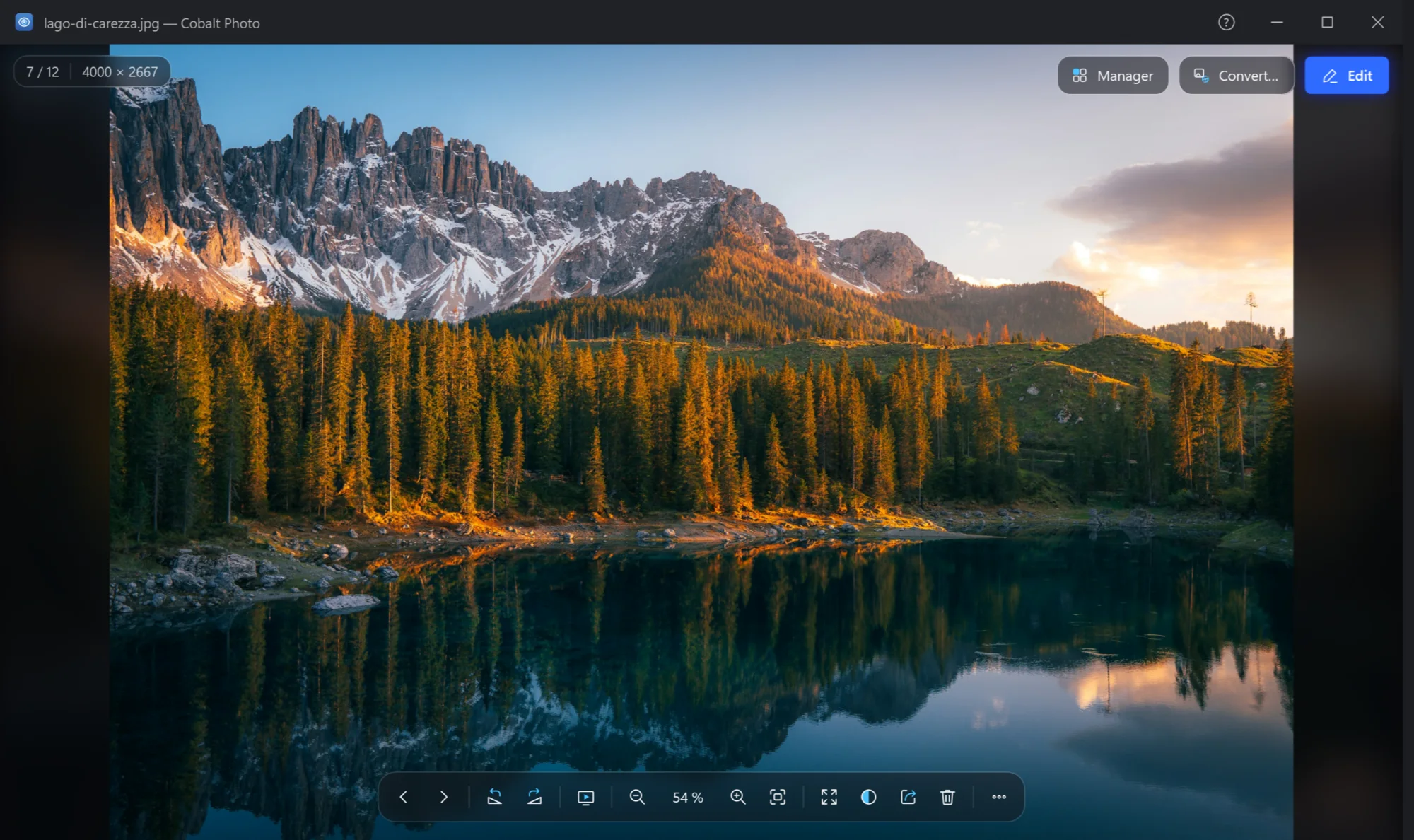Screen dimensions: 1414x840
Task: Open the more options ellipsis menu
Action: [x=999, y=797]
